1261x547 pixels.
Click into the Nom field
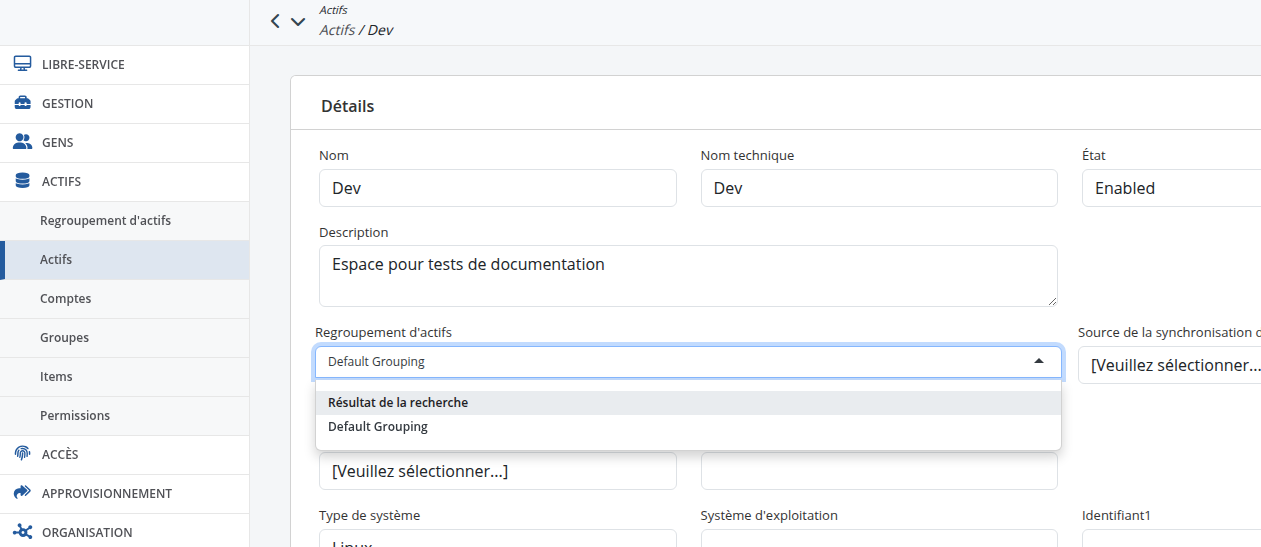(x=498, y=188)
